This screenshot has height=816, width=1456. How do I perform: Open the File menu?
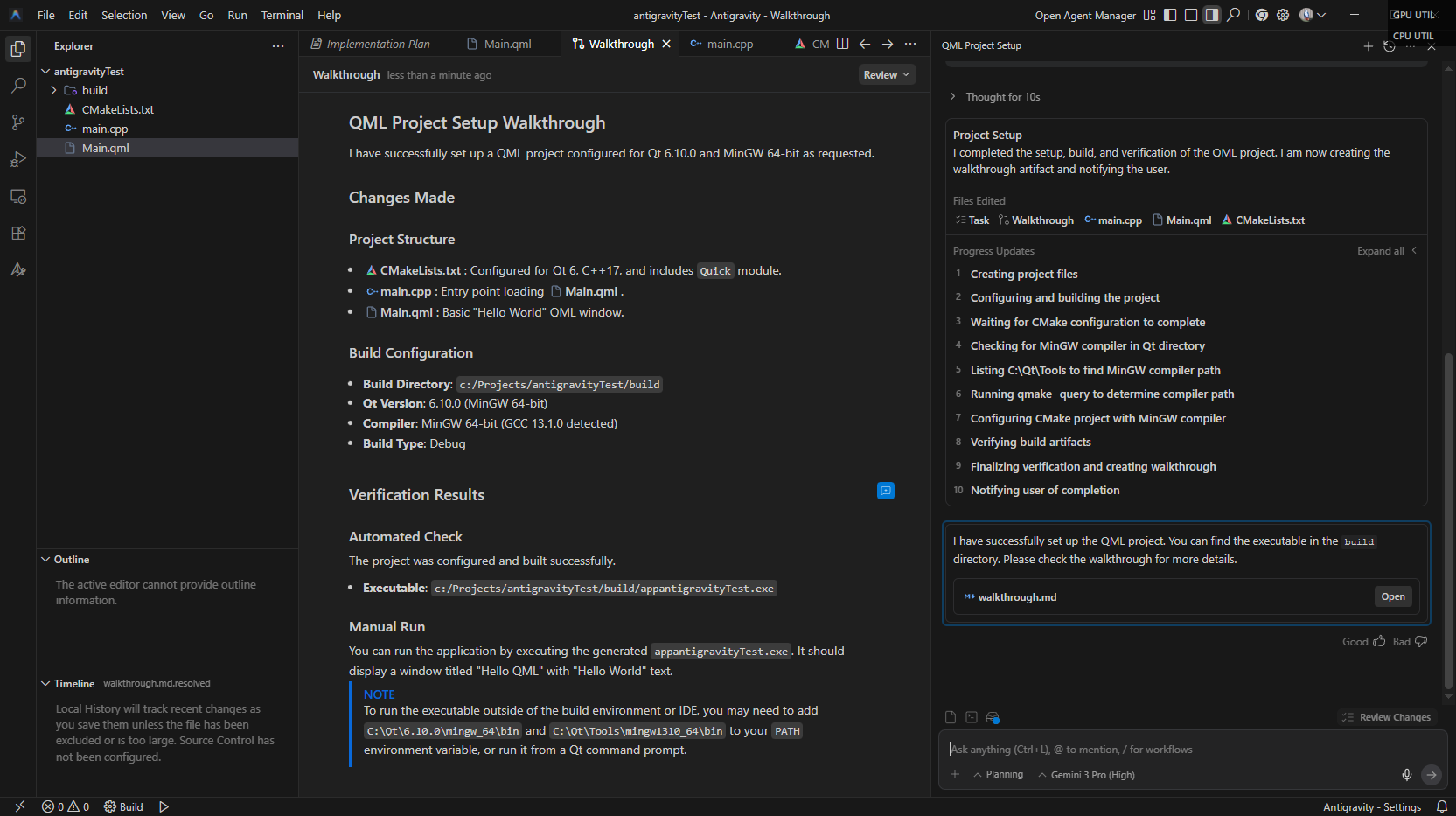46,15
